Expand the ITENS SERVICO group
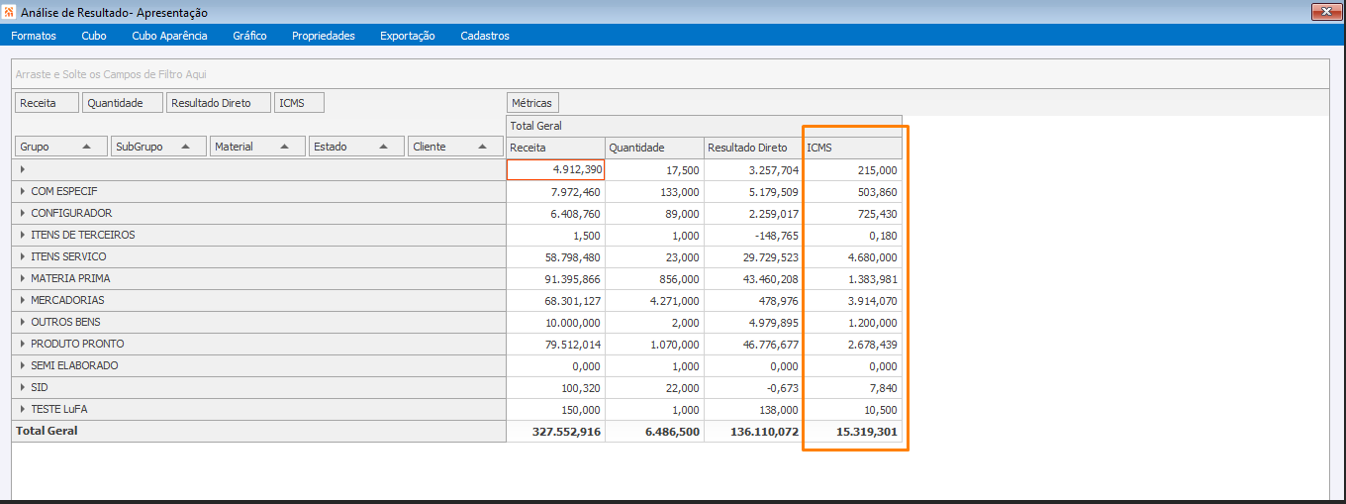1346x504 pixels. coord(22,257)
